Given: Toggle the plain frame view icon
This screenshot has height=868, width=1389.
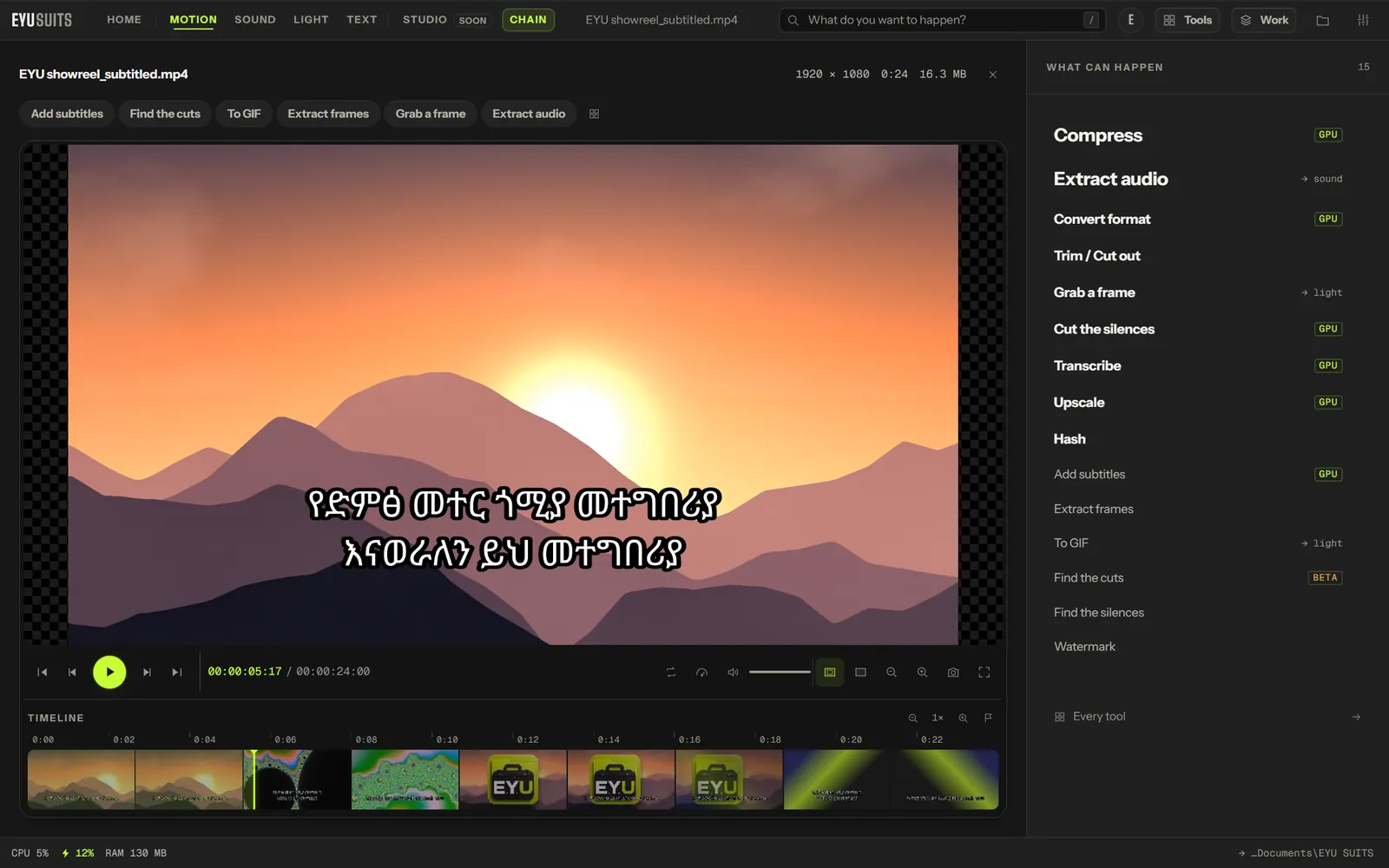Looking at the screenshot, I should pyautogui.click(x=861, y=672).
